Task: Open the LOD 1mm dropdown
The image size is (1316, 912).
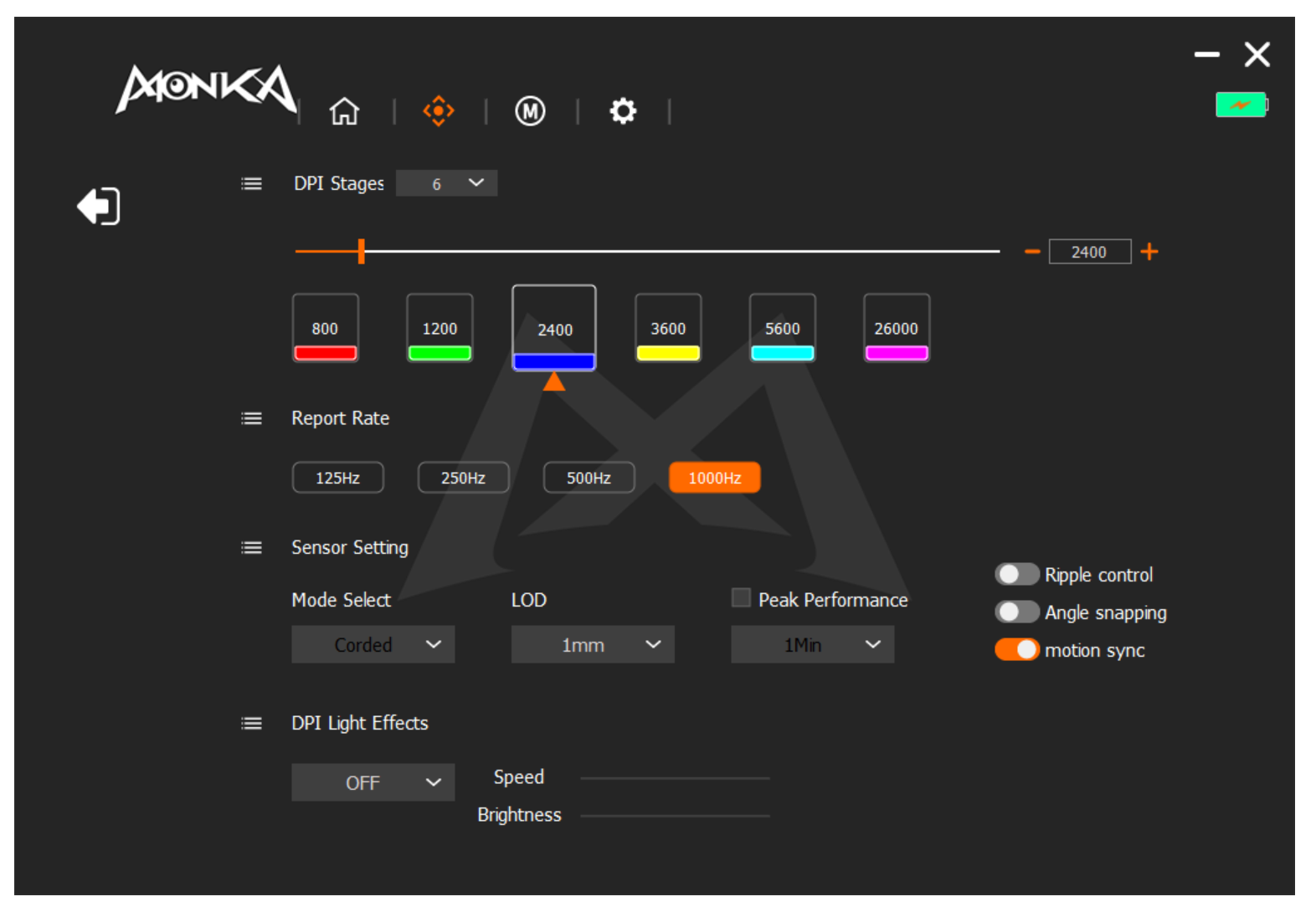Action: [593, 645]
